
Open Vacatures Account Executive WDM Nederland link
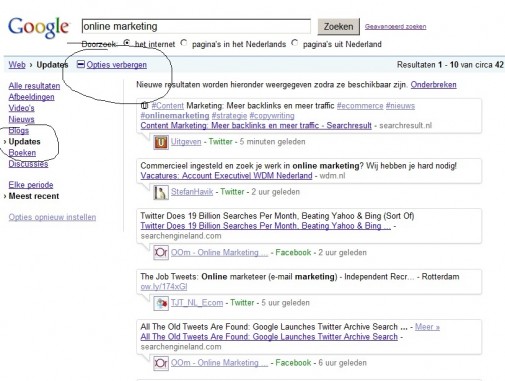226,176
